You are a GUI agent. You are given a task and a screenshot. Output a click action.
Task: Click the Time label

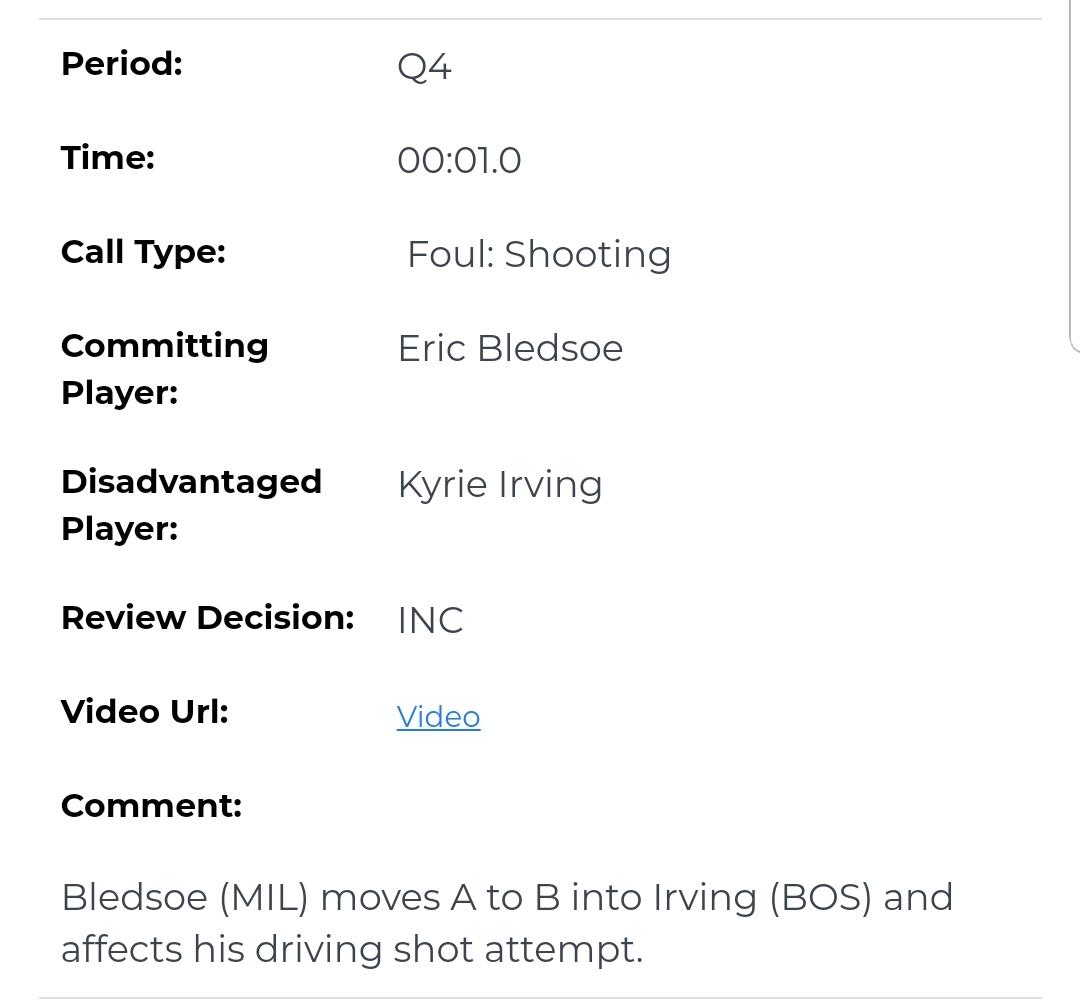pyautogui.click(x=108, y=158)
